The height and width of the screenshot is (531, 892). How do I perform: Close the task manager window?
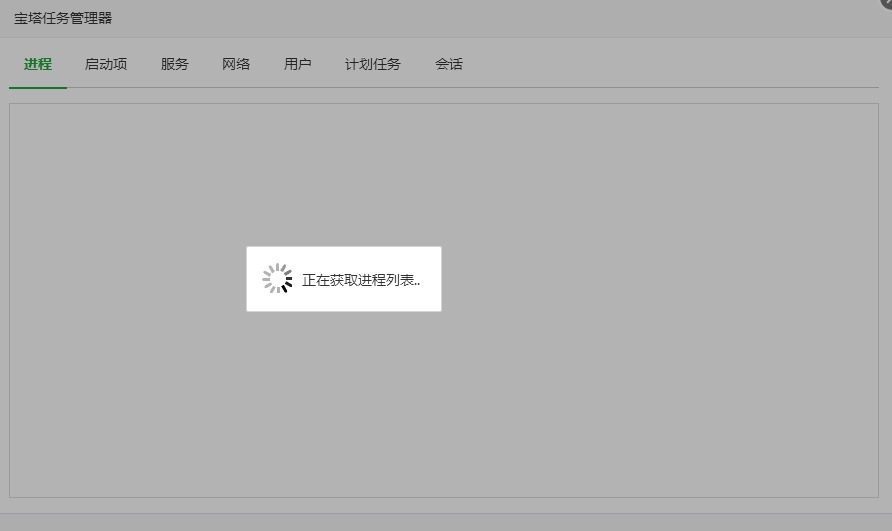click(886, 3)
